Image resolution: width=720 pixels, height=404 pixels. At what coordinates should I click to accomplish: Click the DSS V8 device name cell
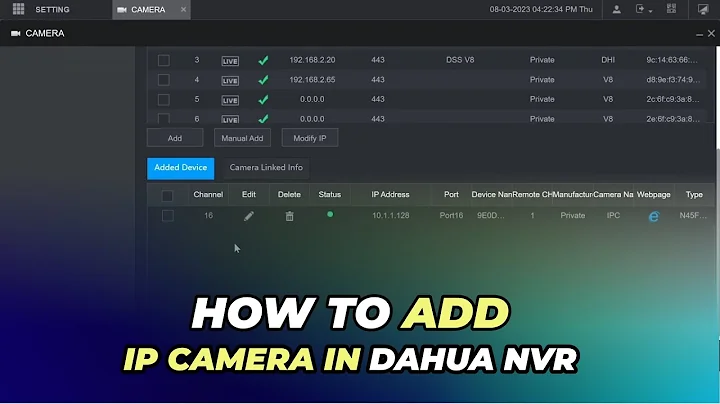coord(460,60)
